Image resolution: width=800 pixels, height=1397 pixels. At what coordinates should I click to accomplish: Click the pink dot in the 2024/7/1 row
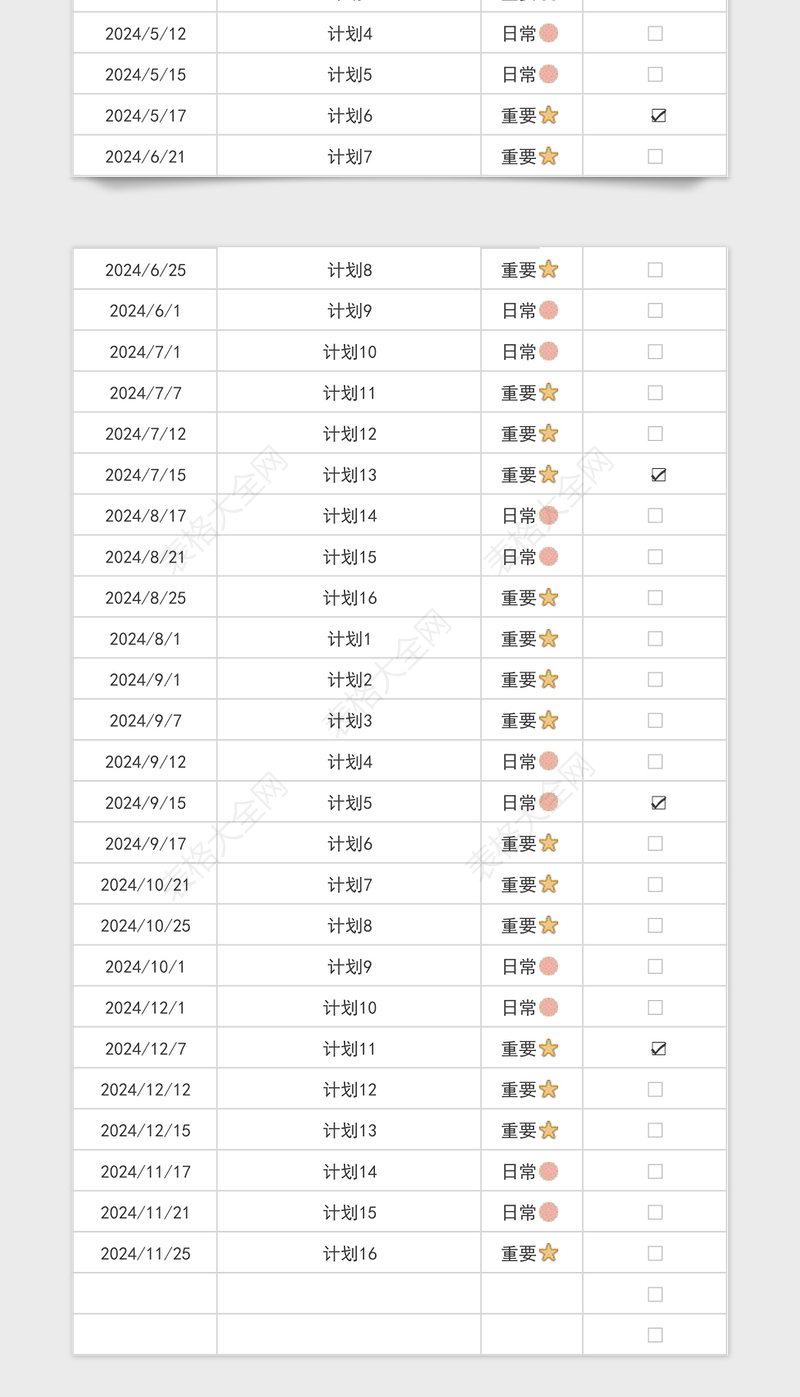(x=548, y=351)
